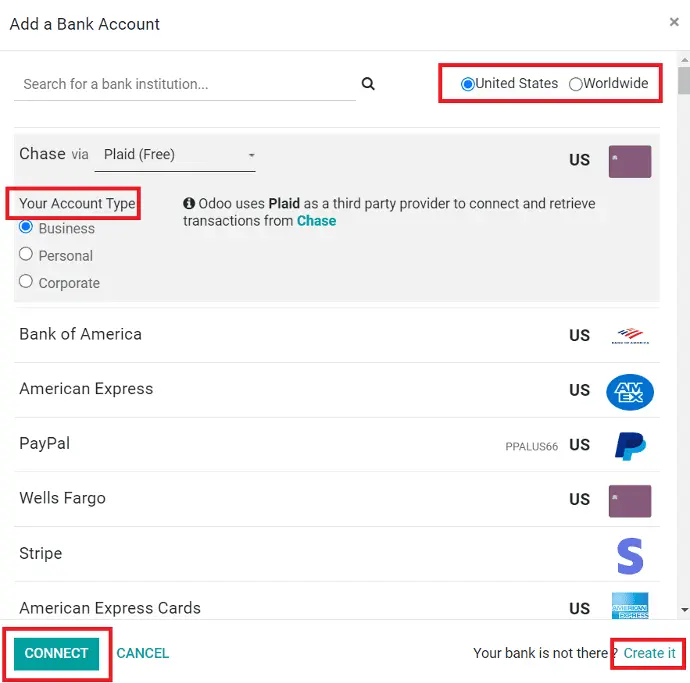This screenshot has height=683, width=690.
Task: Click the CONNECT button
Action: click(56, 654)
